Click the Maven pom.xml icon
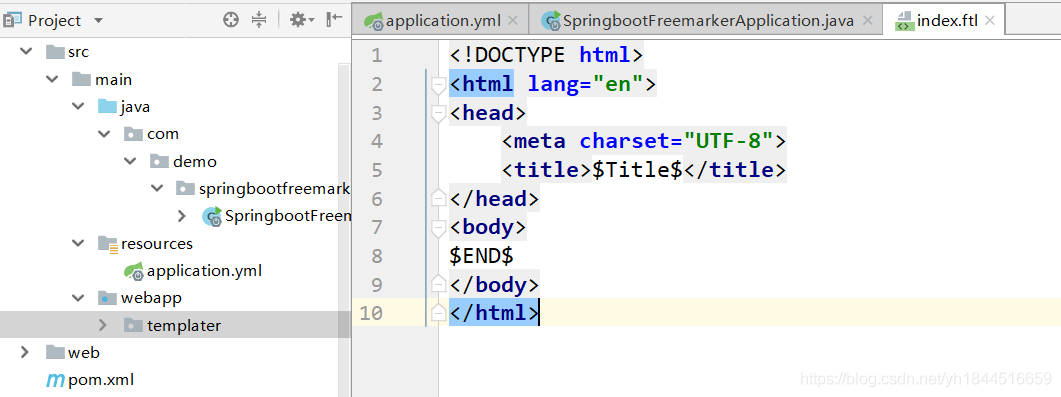The width and height of the screenshot is (1061, 397). point(55,380)
